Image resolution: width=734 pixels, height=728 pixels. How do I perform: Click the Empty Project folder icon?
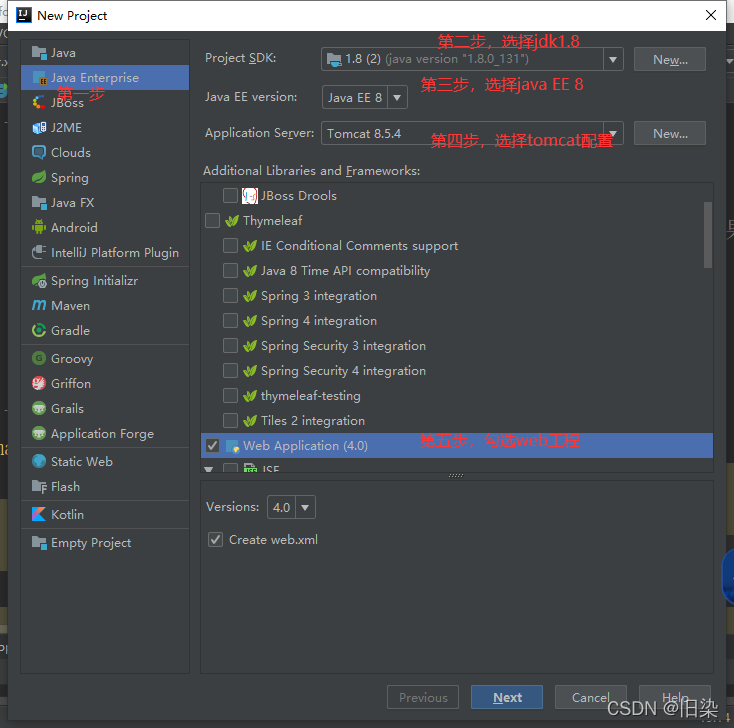click(39, 543)
